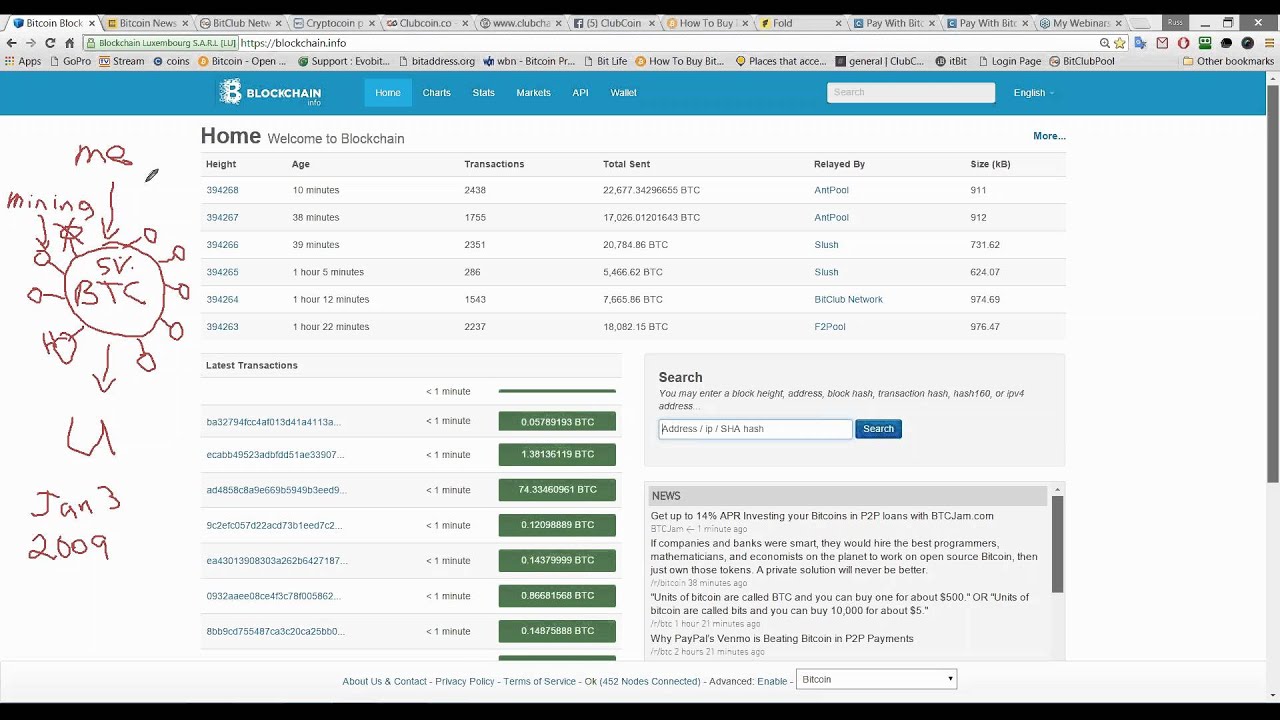Viewport: 1280px width, 720px height.
Task: Open block height 394268
Action: pos(222,190)
